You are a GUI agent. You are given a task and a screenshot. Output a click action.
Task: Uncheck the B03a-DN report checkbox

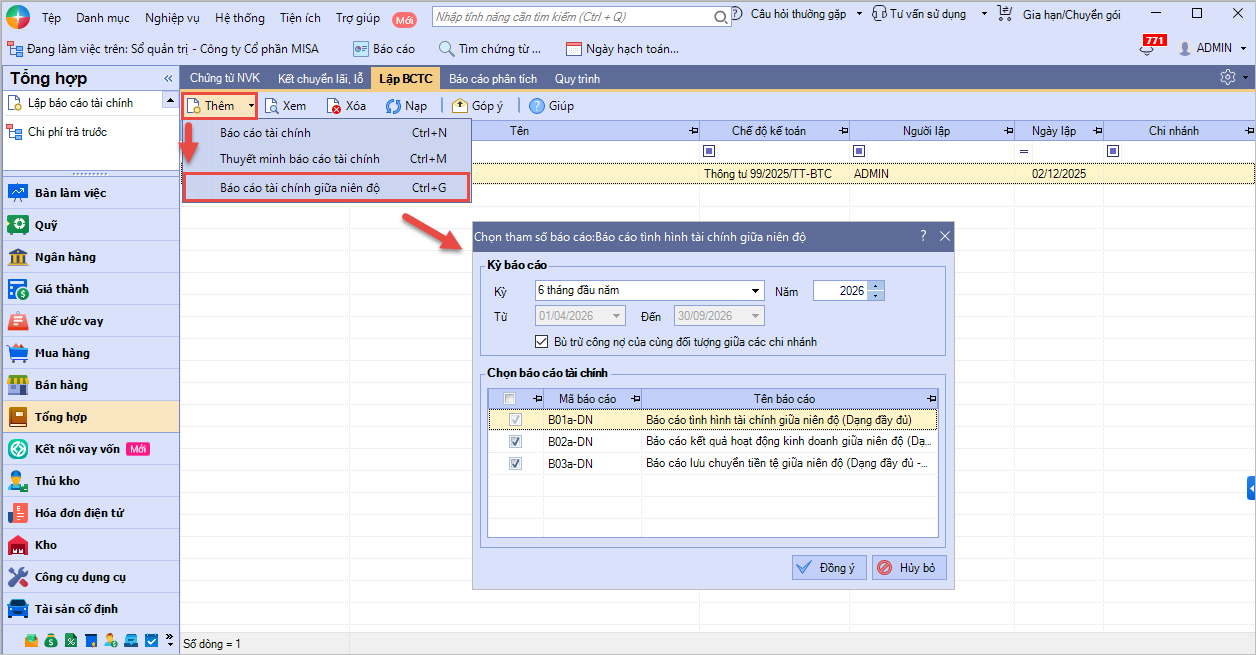point(515,463)
